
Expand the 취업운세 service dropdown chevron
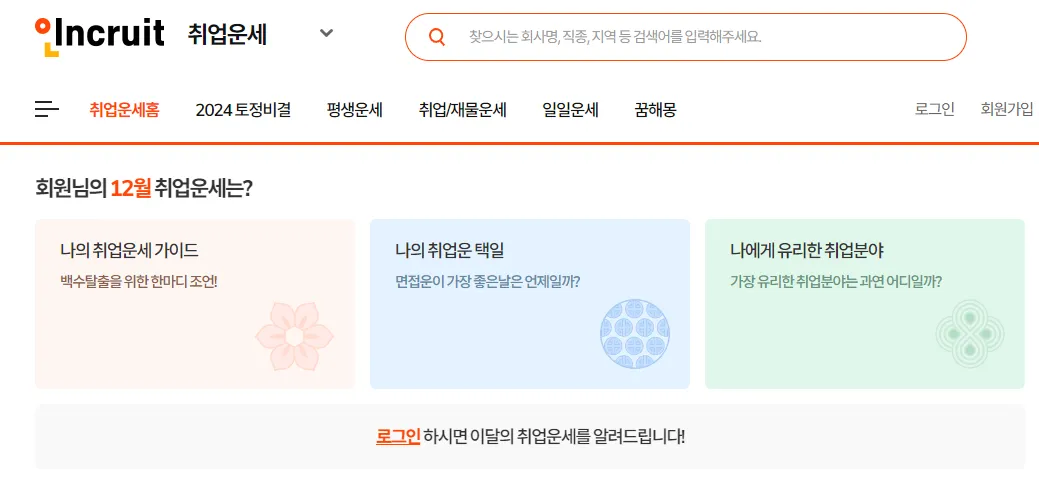pyautogui.click(x=326, y=33)
